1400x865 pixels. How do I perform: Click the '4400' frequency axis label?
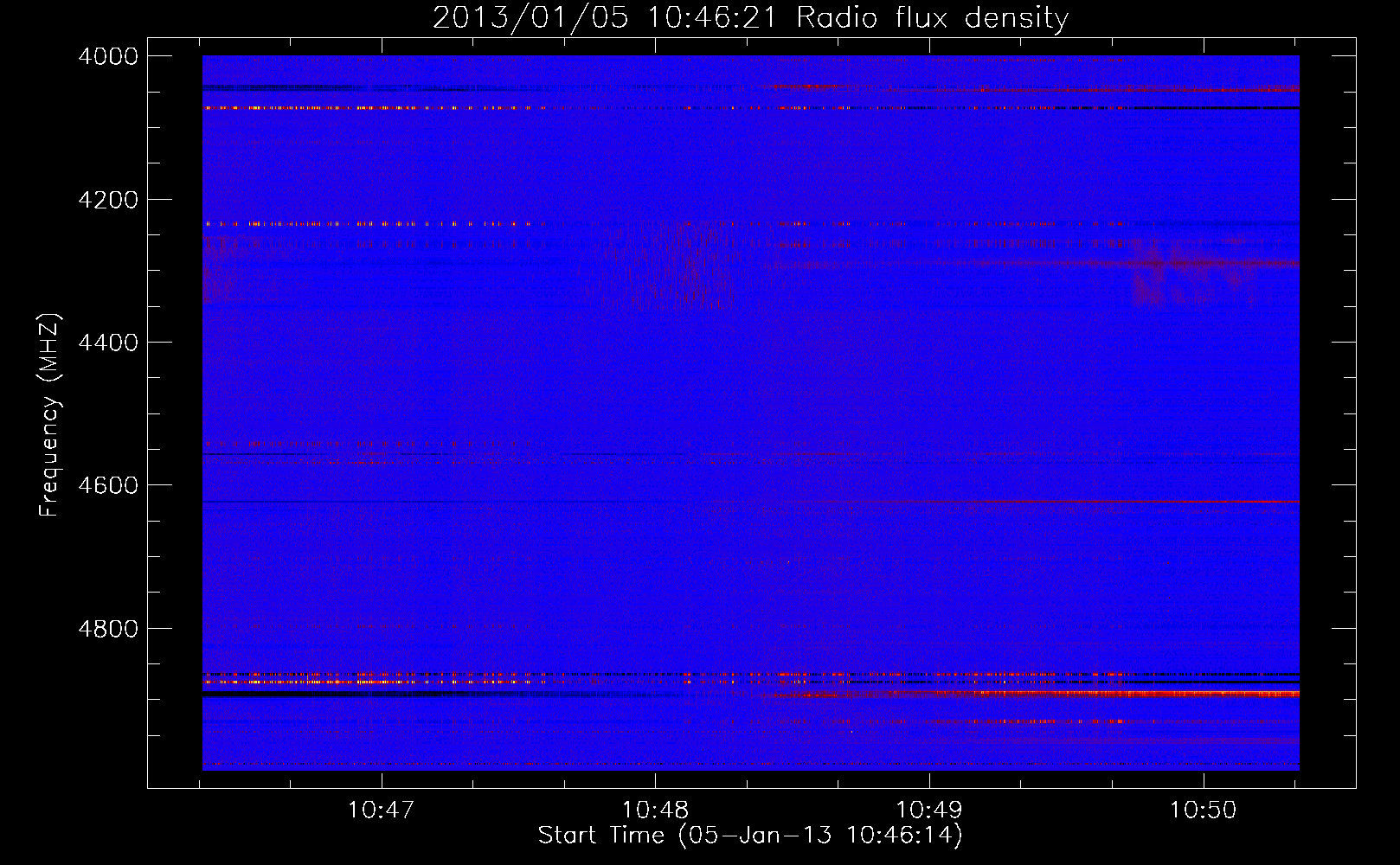(108, 343)
